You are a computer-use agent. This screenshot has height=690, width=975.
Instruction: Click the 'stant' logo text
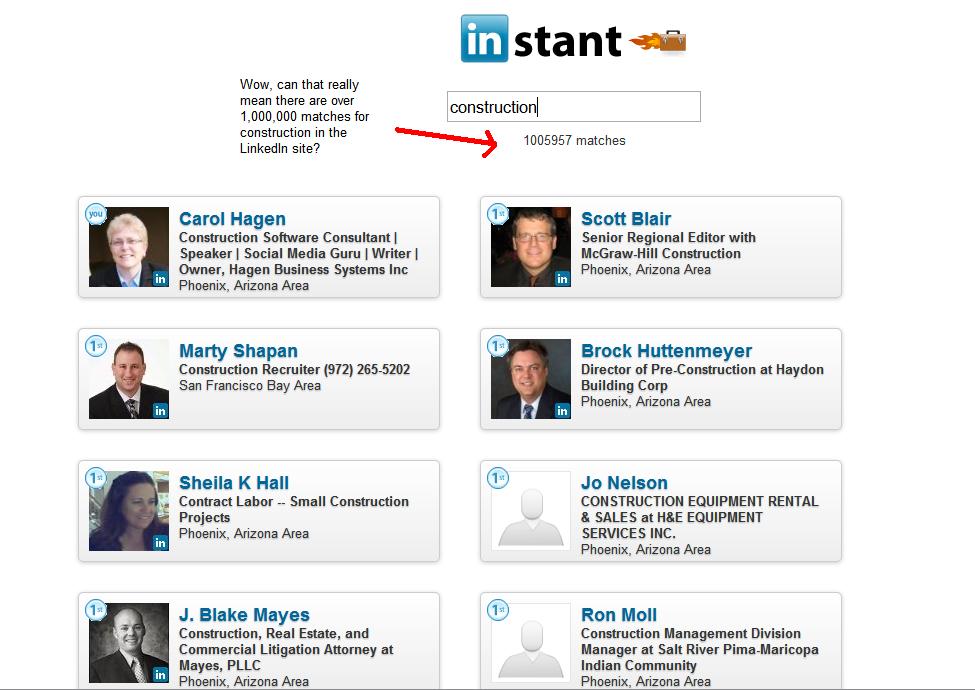click(x=567, y=41)
